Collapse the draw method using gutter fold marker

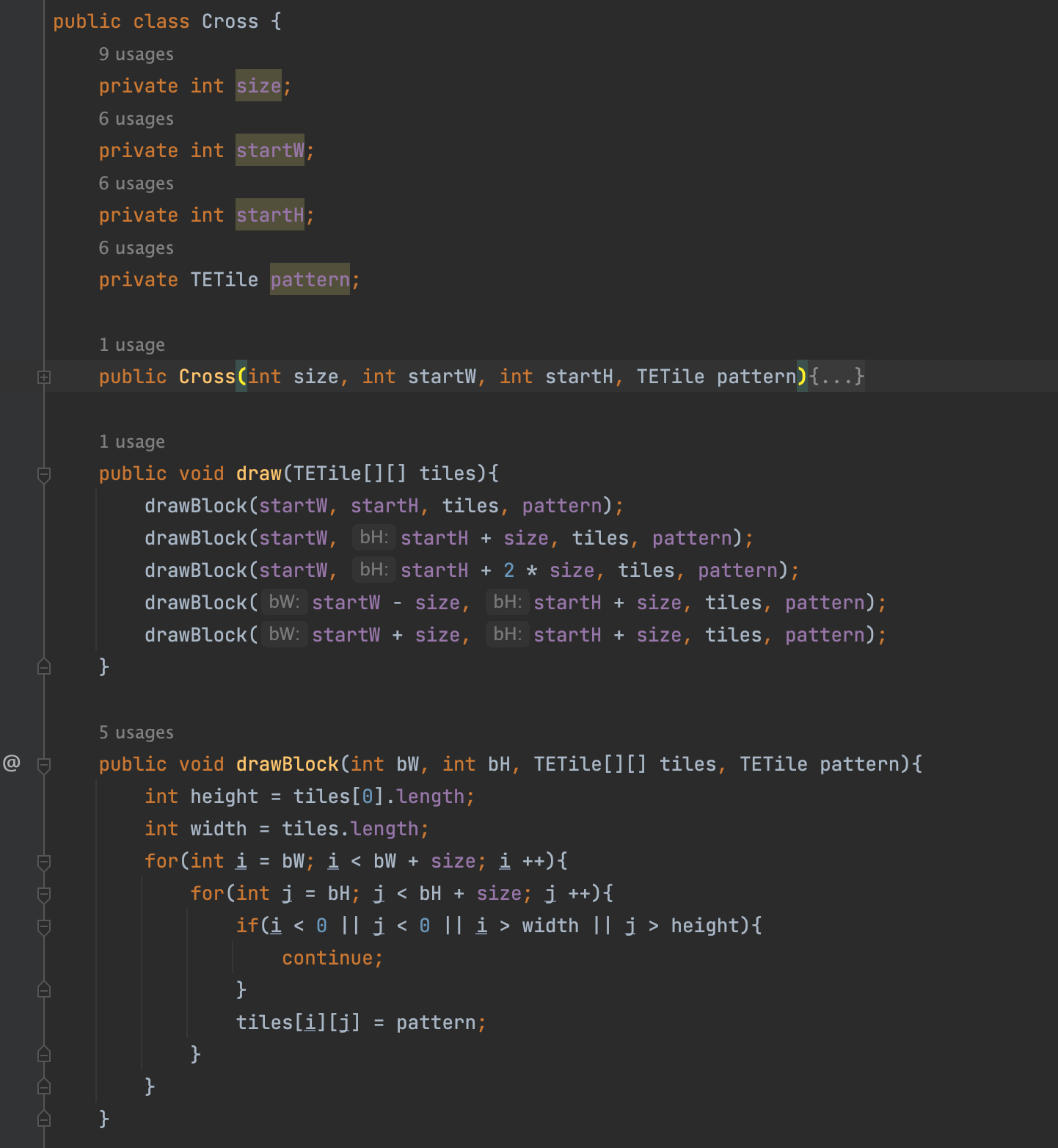tap(44, 475)
